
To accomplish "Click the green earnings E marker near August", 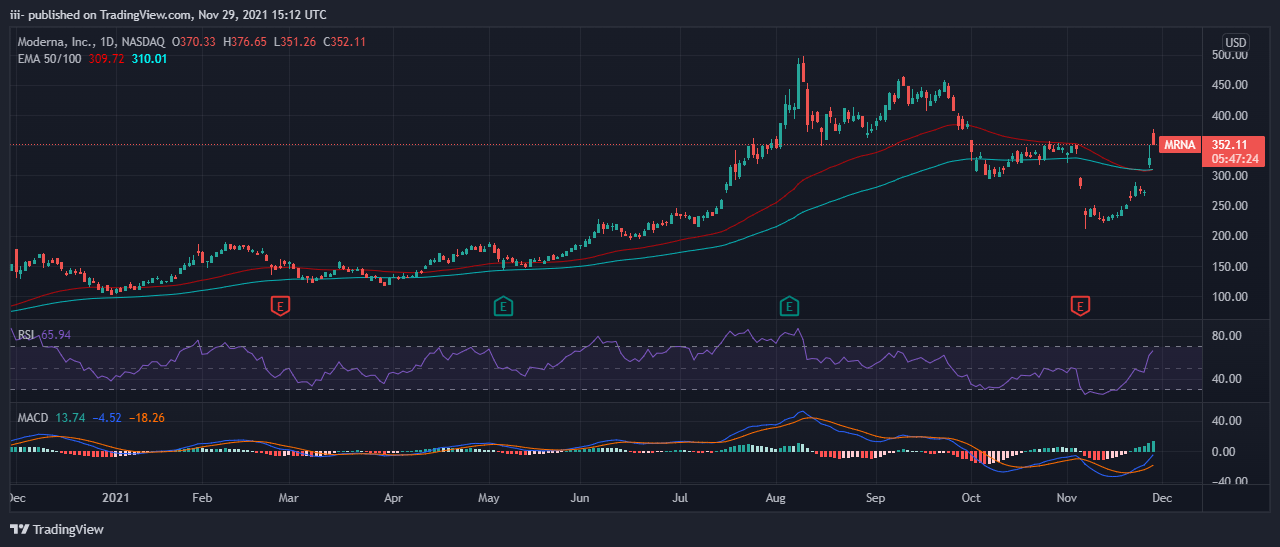I will point(789,305).
